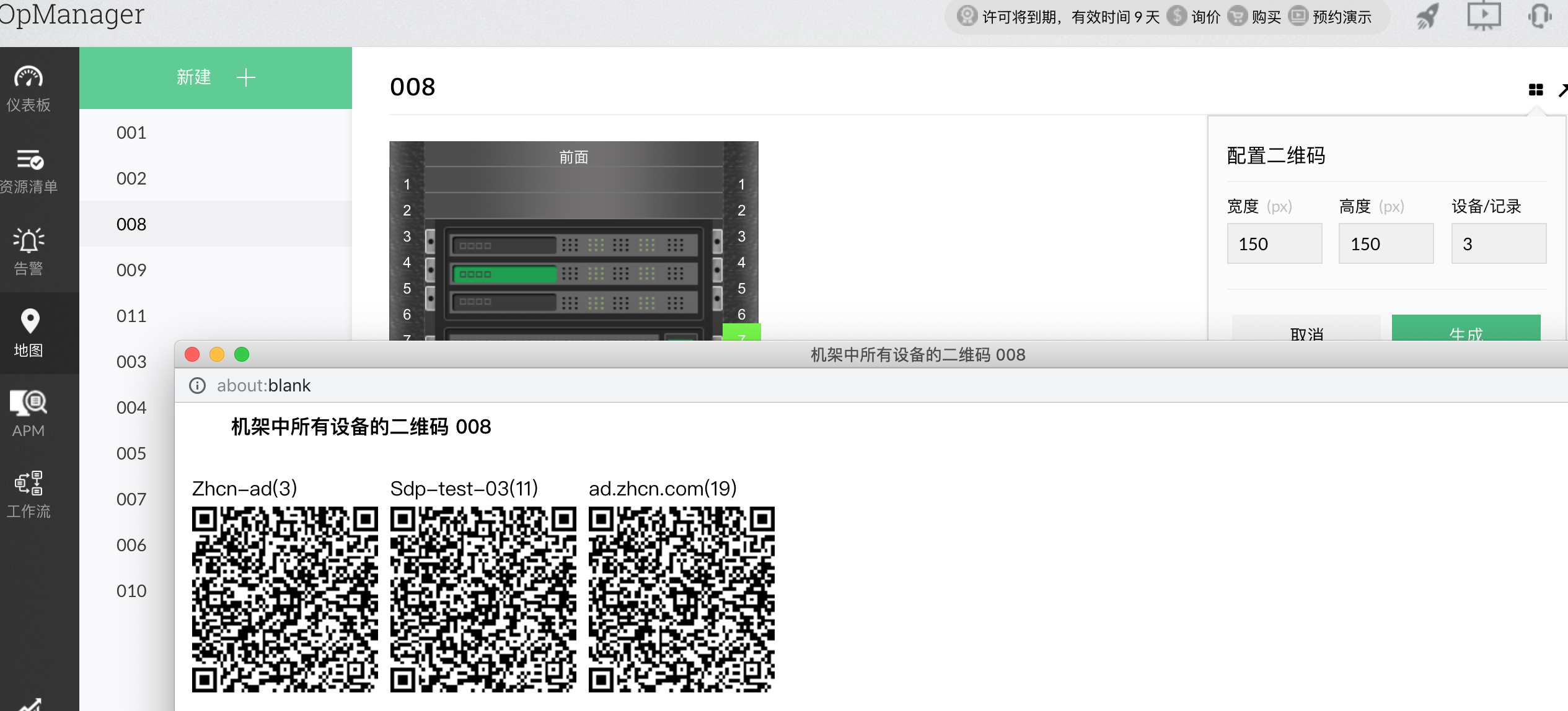The image size is (1568, 711).
Task: Click the Sdp-test-03(11) label text
Action: point(464,489)
